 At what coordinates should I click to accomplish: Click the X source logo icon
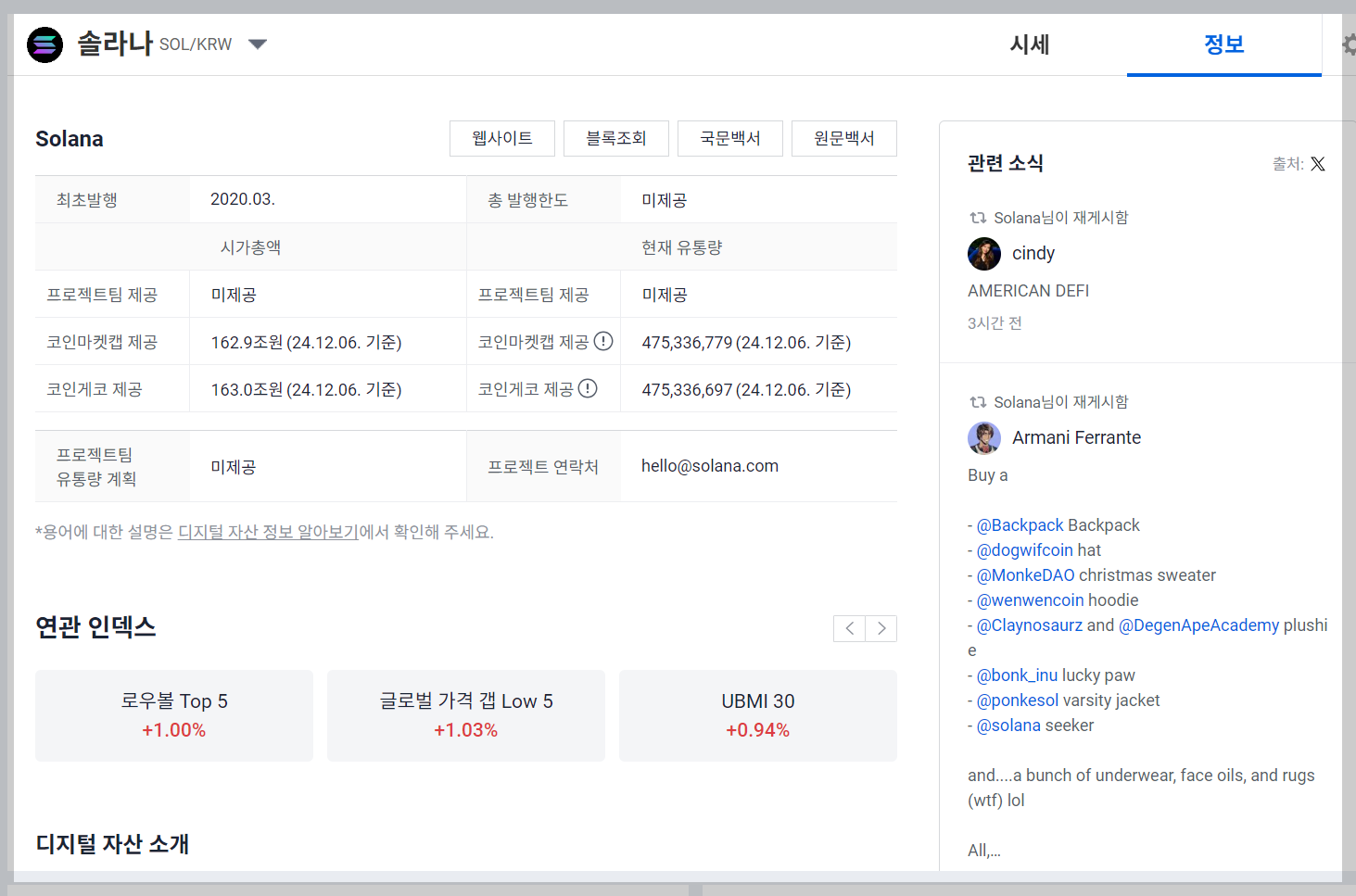tap(1318, 164)
